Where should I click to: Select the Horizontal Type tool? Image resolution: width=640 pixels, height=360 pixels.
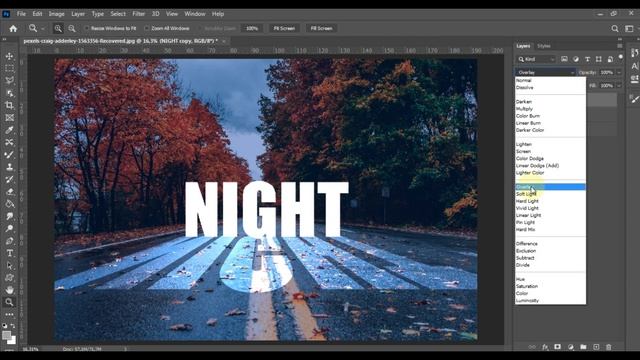9,253
